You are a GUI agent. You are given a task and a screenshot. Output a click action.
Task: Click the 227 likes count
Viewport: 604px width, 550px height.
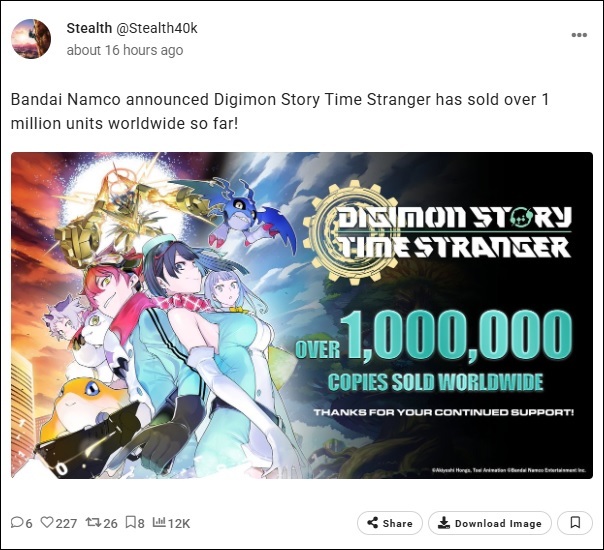[x=66, y=523]
